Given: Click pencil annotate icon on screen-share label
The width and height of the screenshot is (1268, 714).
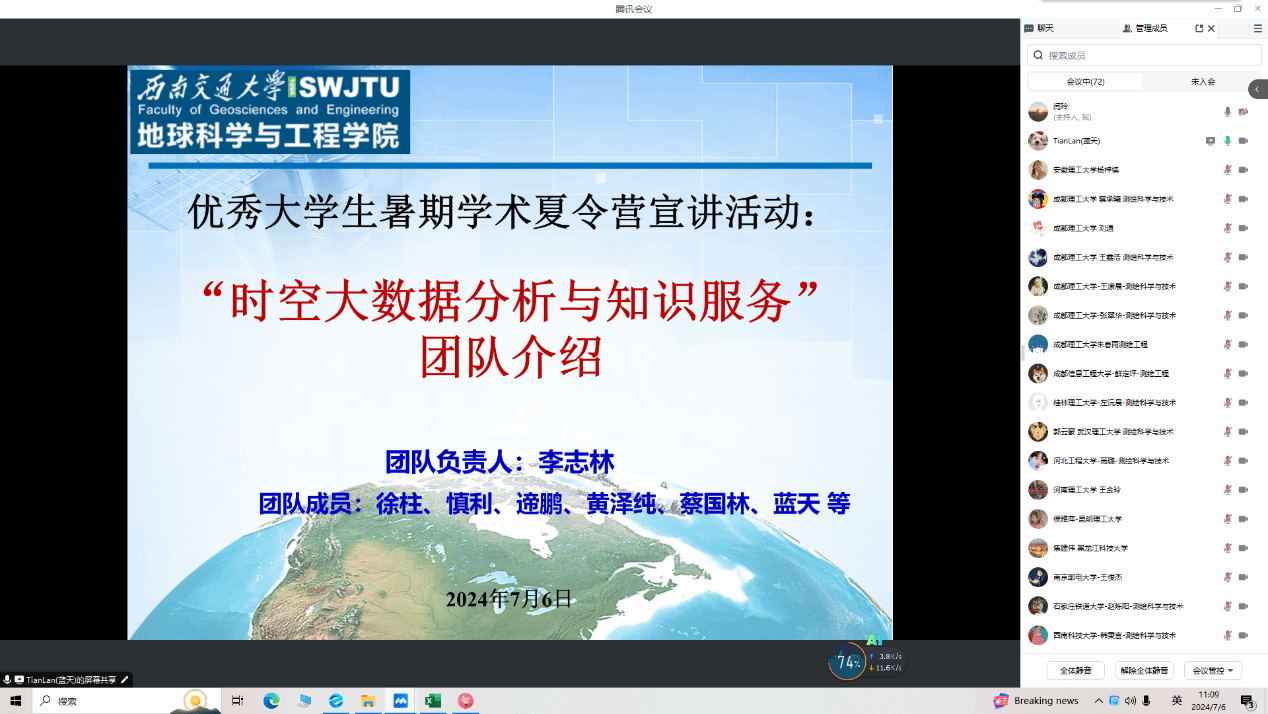Looking at the screenshot, I should click(x=125, y=680).
